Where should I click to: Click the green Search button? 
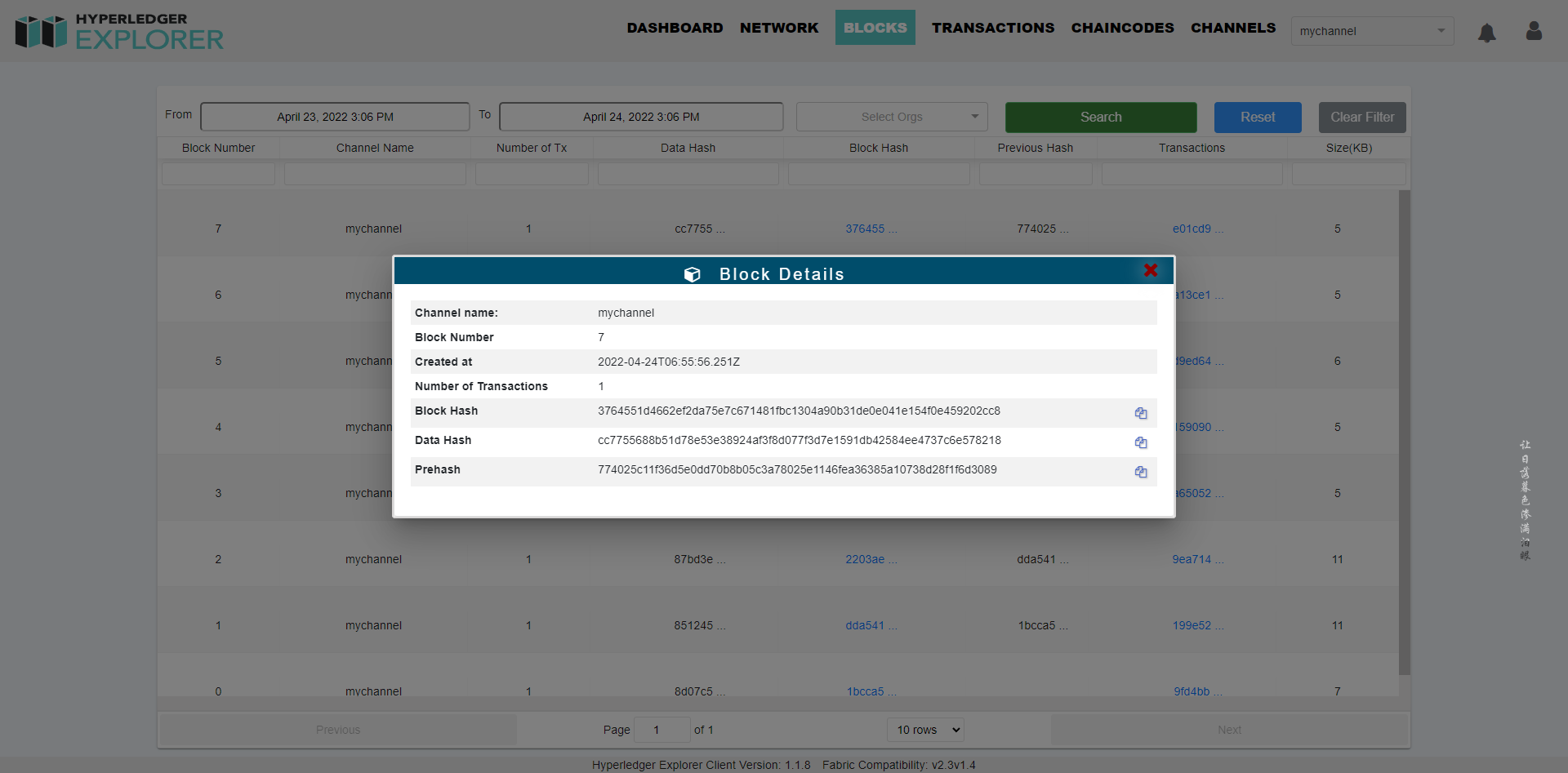click(1101, 118)
